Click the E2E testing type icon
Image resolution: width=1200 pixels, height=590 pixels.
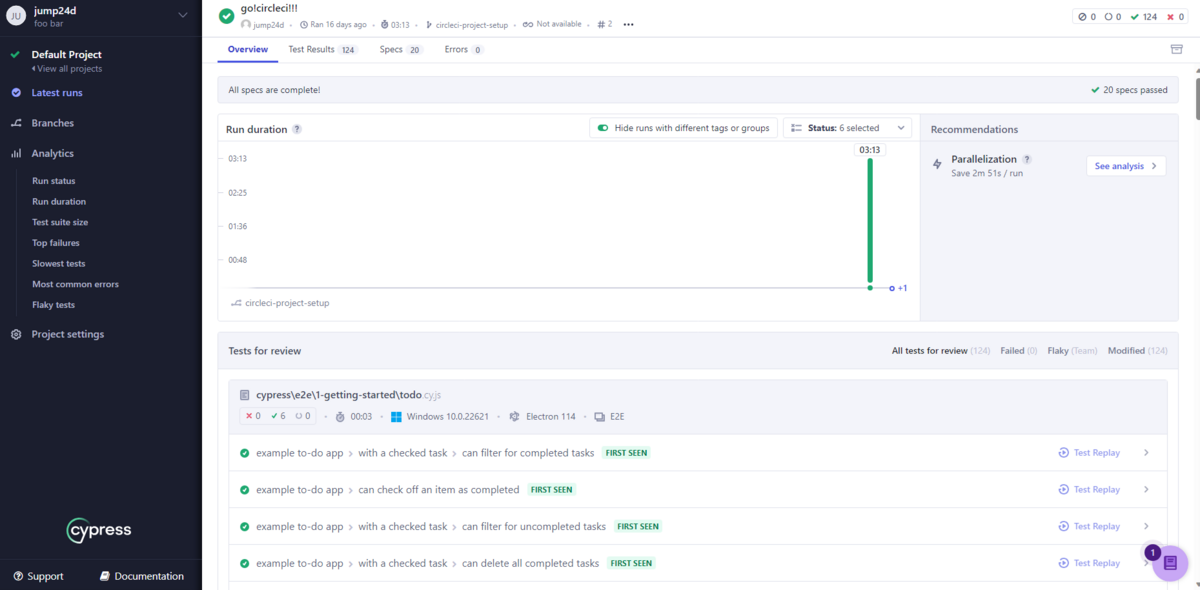[600, 417]
